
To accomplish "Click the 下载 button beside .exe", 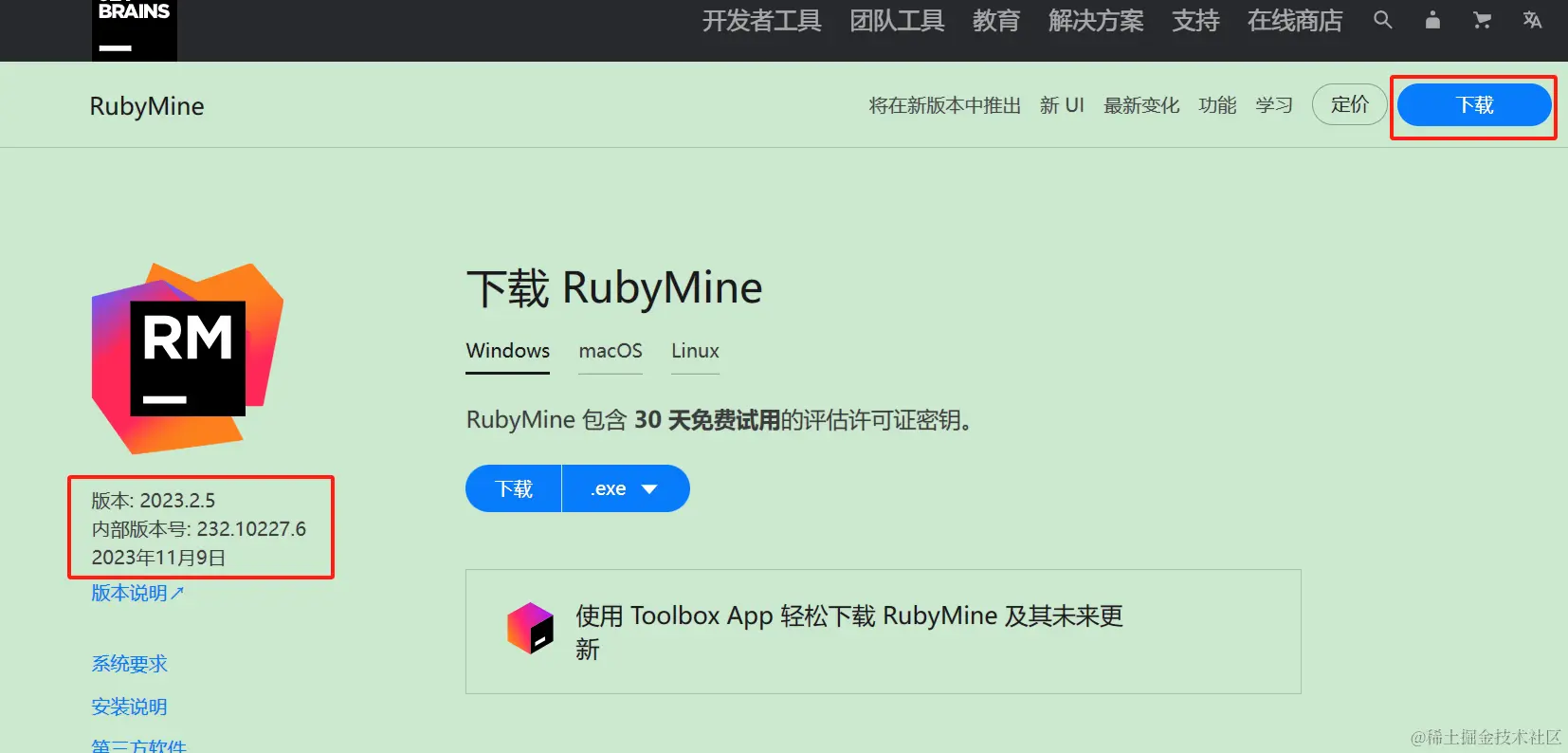I will point(514,488).
